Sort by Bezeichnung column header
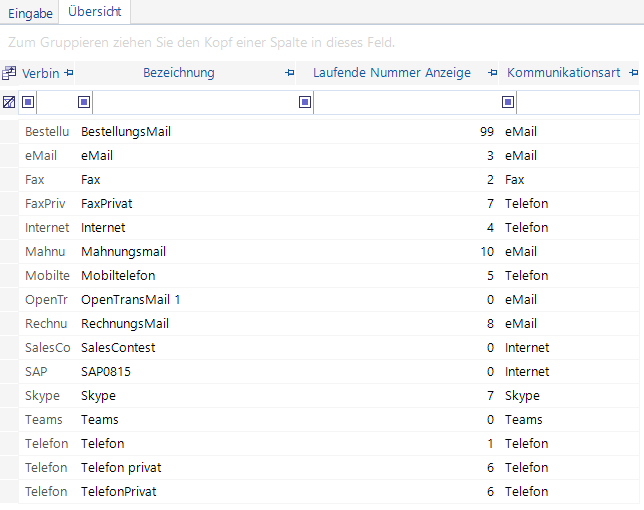This screenshot has height=510, width=644. (179, 73)
